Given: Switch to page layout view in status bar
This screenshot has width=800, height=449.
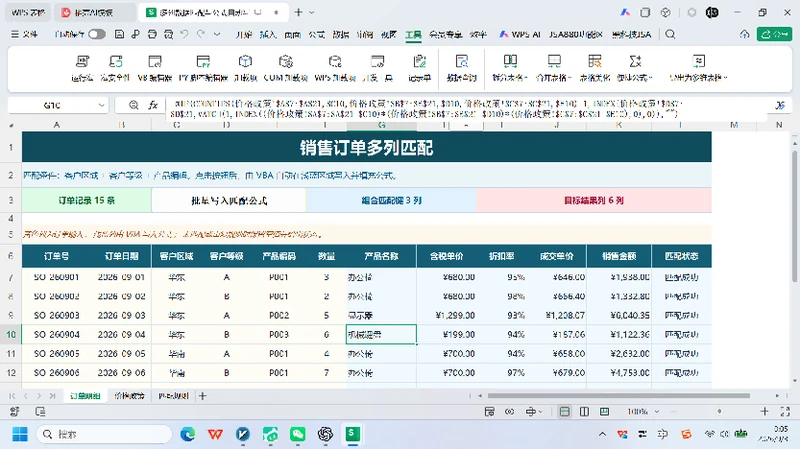Looking at the screenshot, I should pos(584,411).
